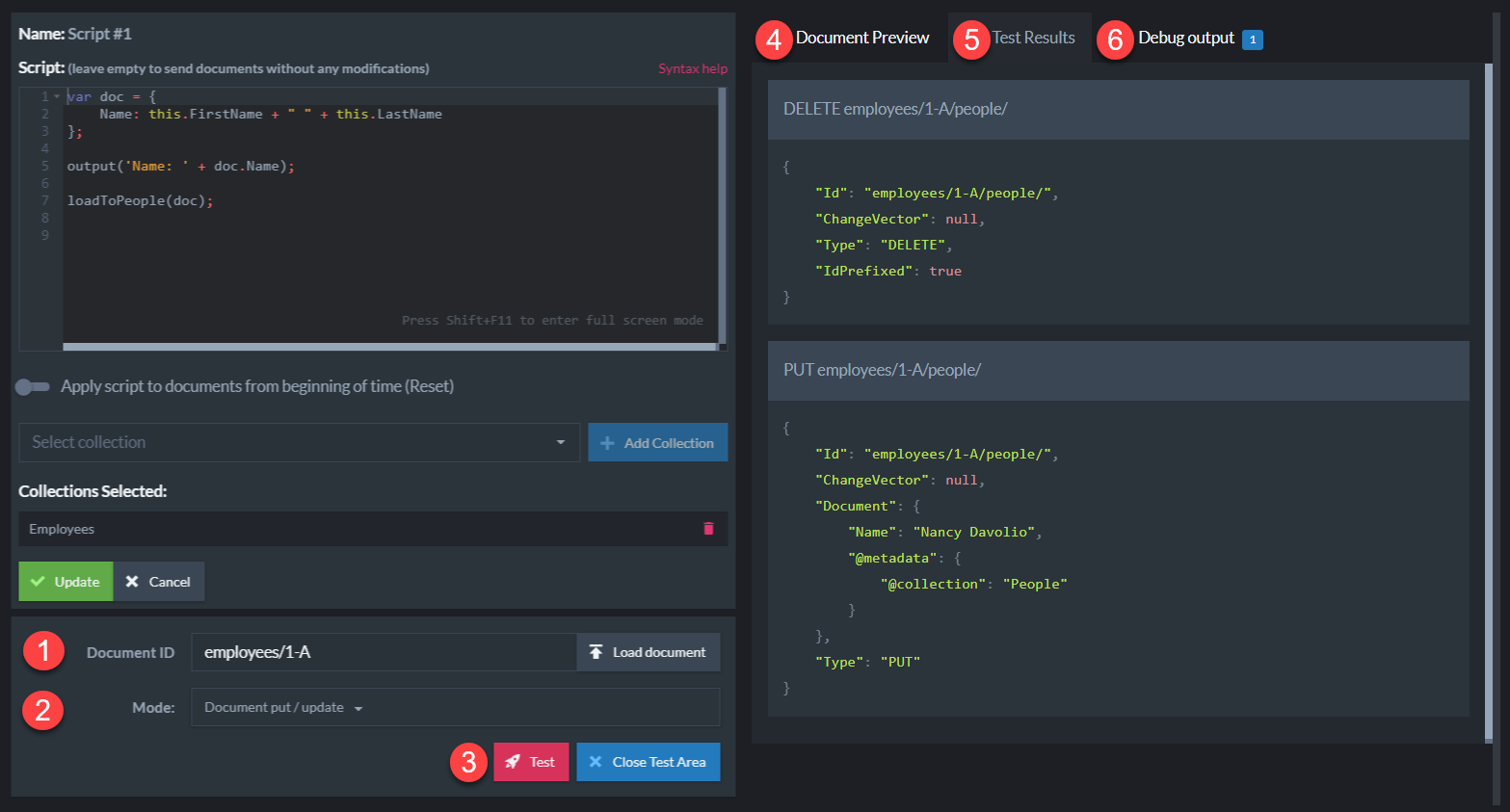Click the script editor horizontal scrollbar
The image size is (1510, 812).
pos(390,347)
